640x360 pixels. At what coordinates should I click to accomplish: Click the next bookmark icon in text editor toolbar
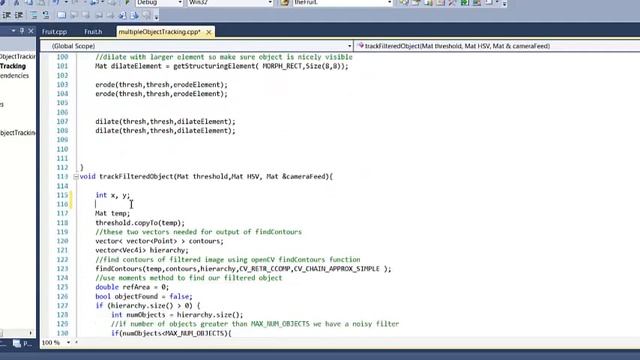[x=86, y=16]
